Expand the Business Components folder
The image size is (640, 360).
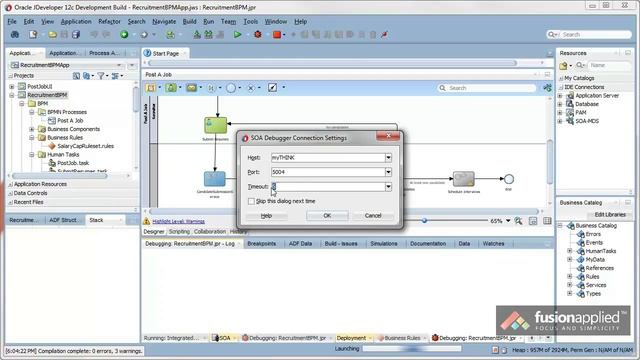click(32, 129)
